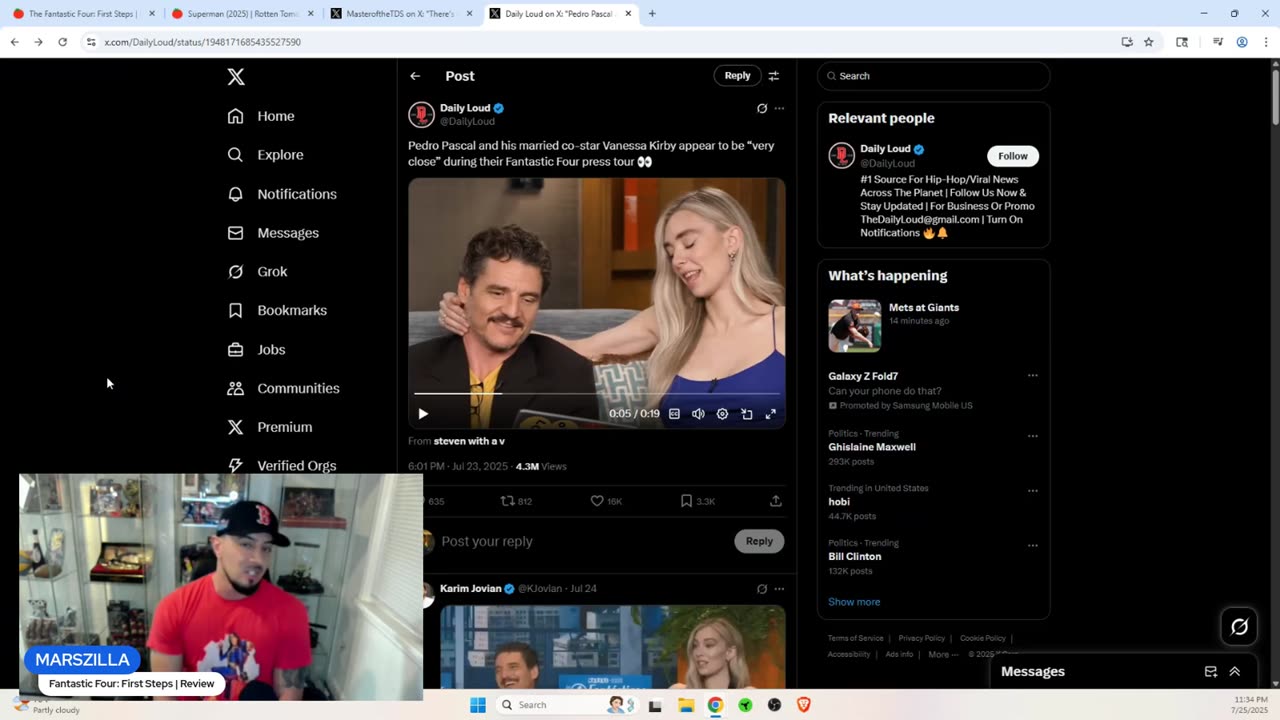Click Show more under trends
Viewport: 1280px width, 720px height.
click(x=854, y=602)
